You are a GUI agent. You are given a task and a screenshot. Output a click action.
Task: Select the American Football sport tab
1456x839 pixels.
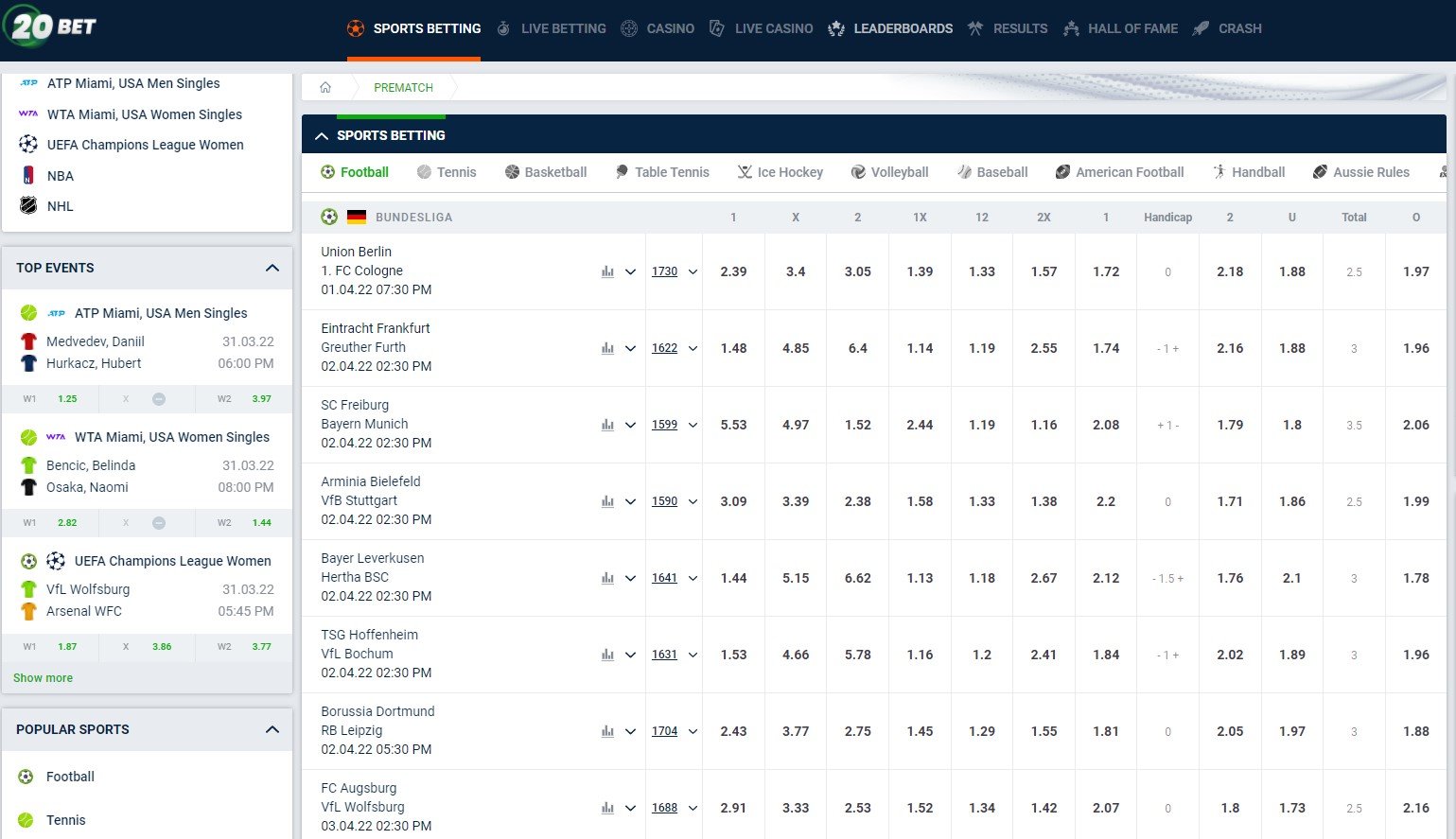pyautogui.click(x=1120, y=172)
